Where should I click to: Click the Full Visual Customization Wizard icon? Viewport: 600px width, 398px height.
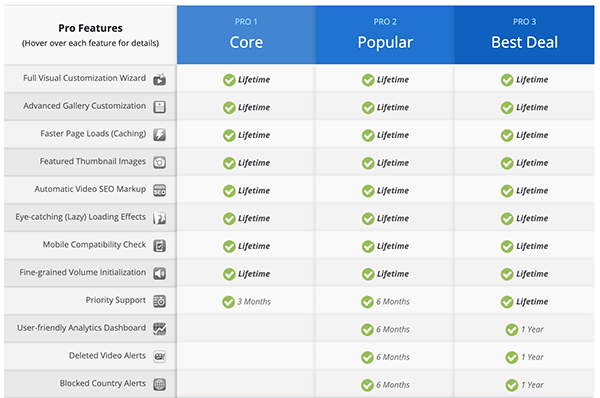(x=160, y=80)
